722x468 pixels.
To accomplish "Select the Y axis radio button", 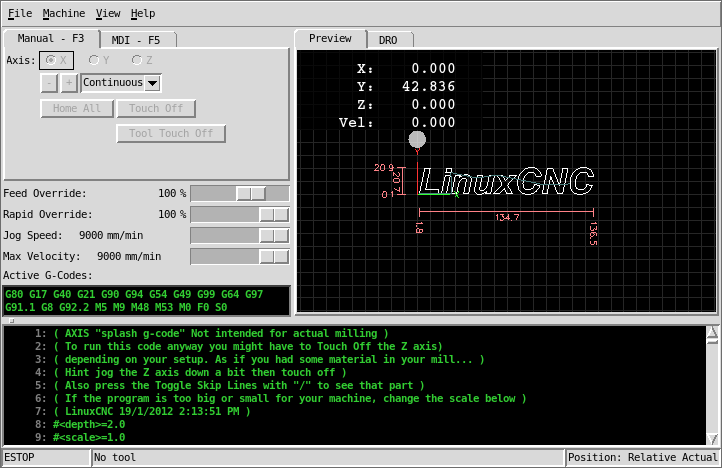I will 99,60.
